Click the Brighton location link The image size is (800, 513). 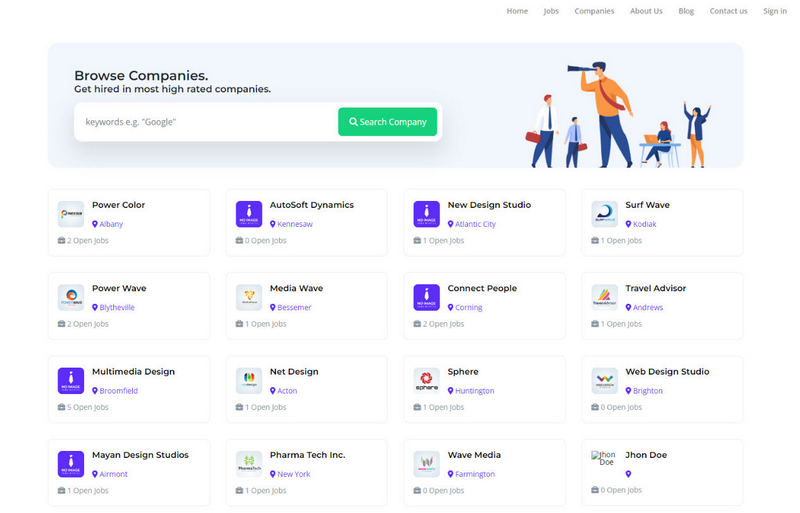pyautogui.click(x=648, y=390)
